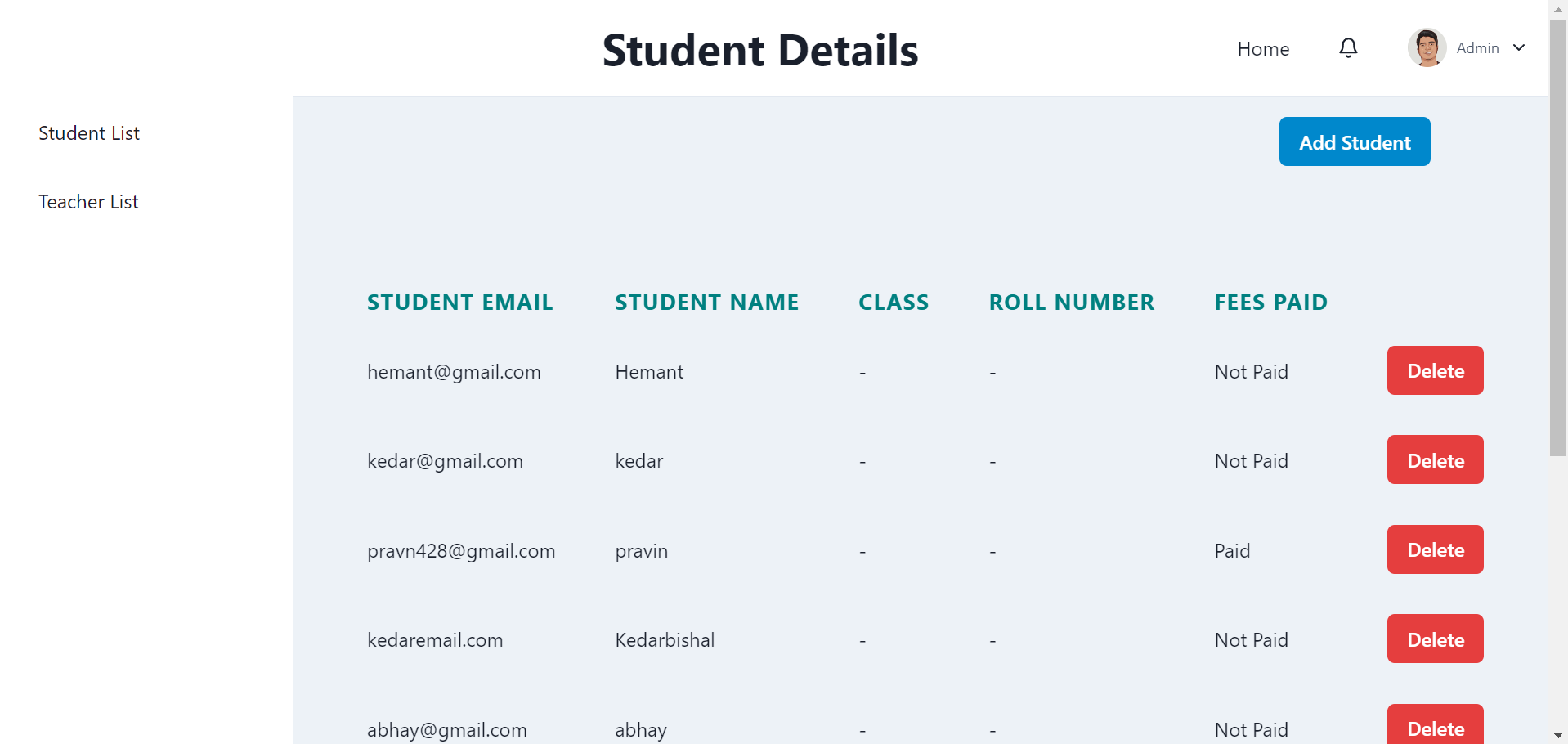Open the Teacher List sidebar item

pyautogui.click(x=88, y=202)
